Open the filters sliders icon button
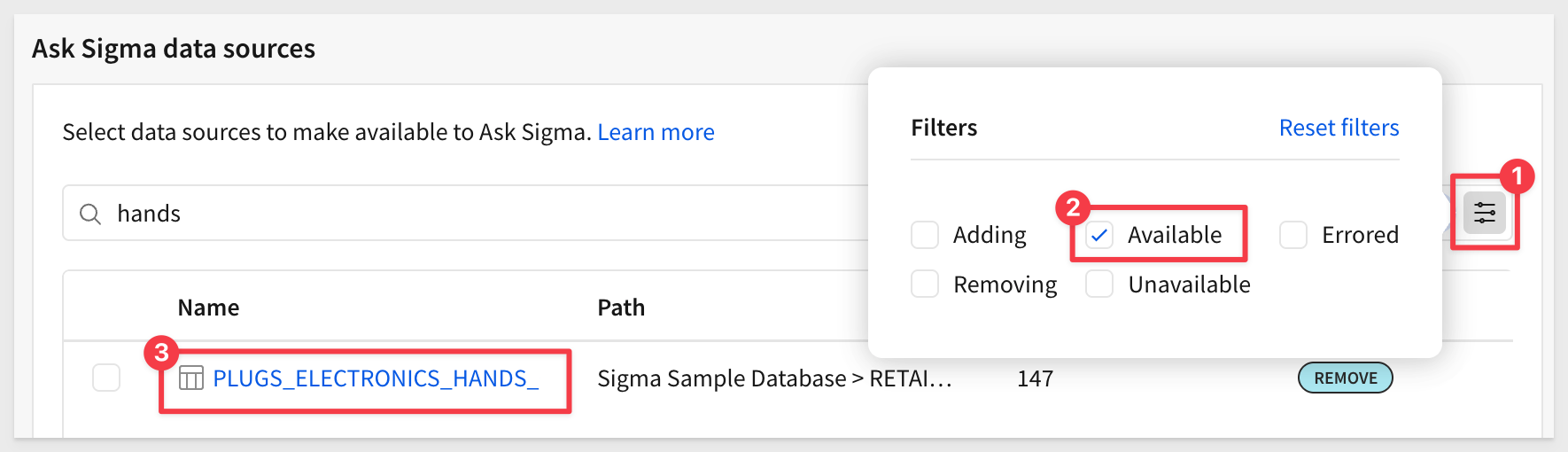Viewport: 1568px width, 452px height. pos(1485,213)
